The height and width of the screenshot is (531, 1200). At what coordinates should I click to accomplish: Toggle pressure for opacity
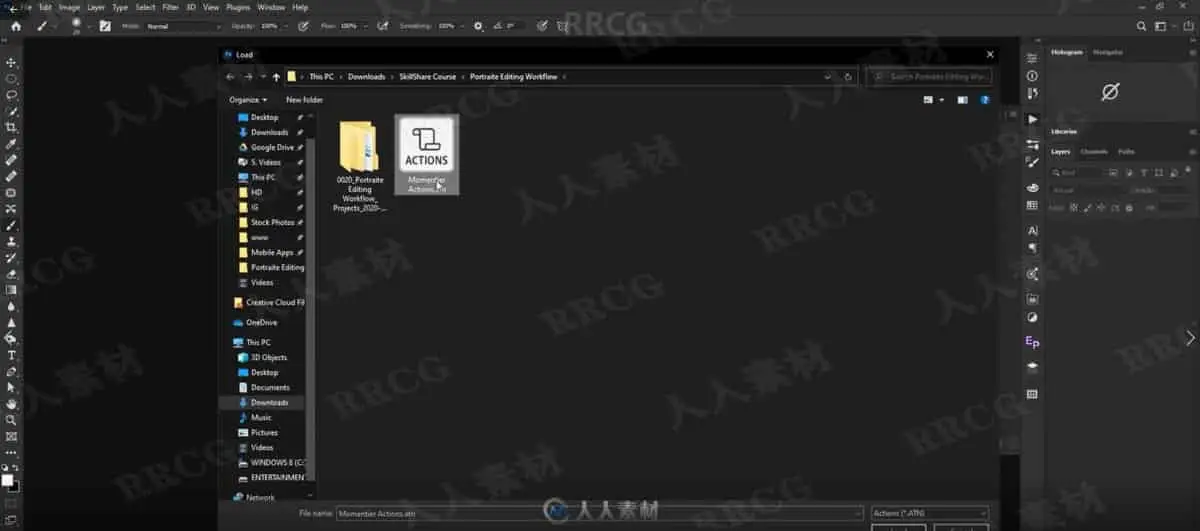pyautogui.click(x=303, y=26)
